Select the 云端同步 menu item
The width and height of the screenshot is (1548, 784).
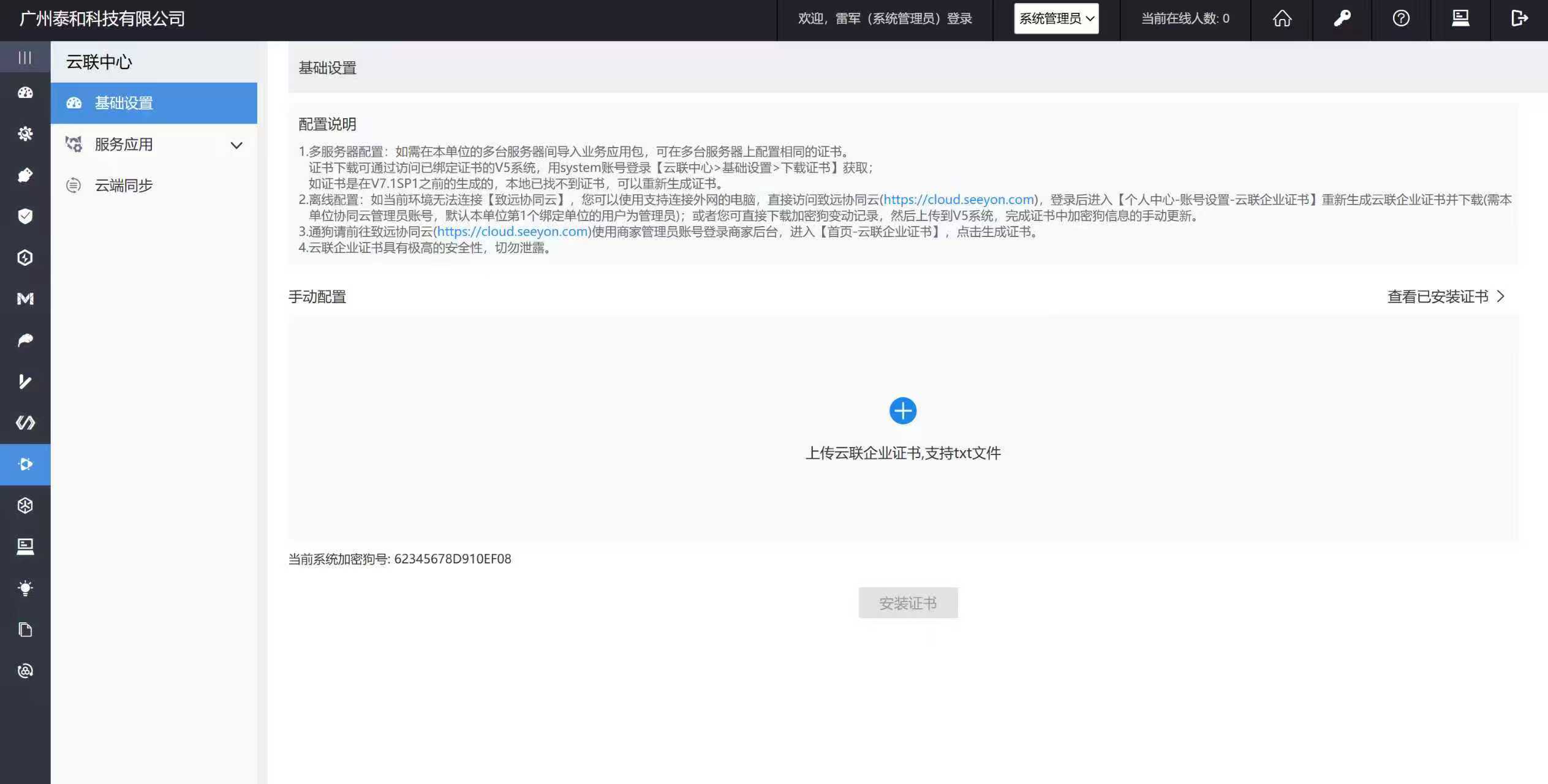pos(124,186)
